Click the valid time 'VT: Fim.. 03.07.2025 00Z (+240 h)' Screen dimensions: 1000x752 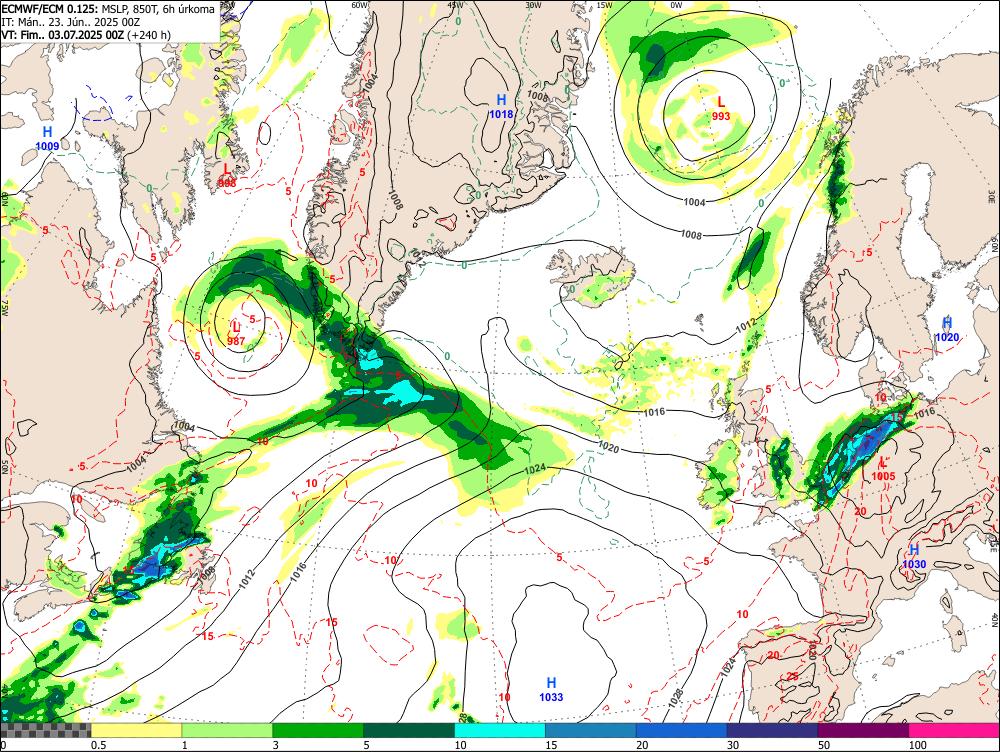[x=86, y=34]
